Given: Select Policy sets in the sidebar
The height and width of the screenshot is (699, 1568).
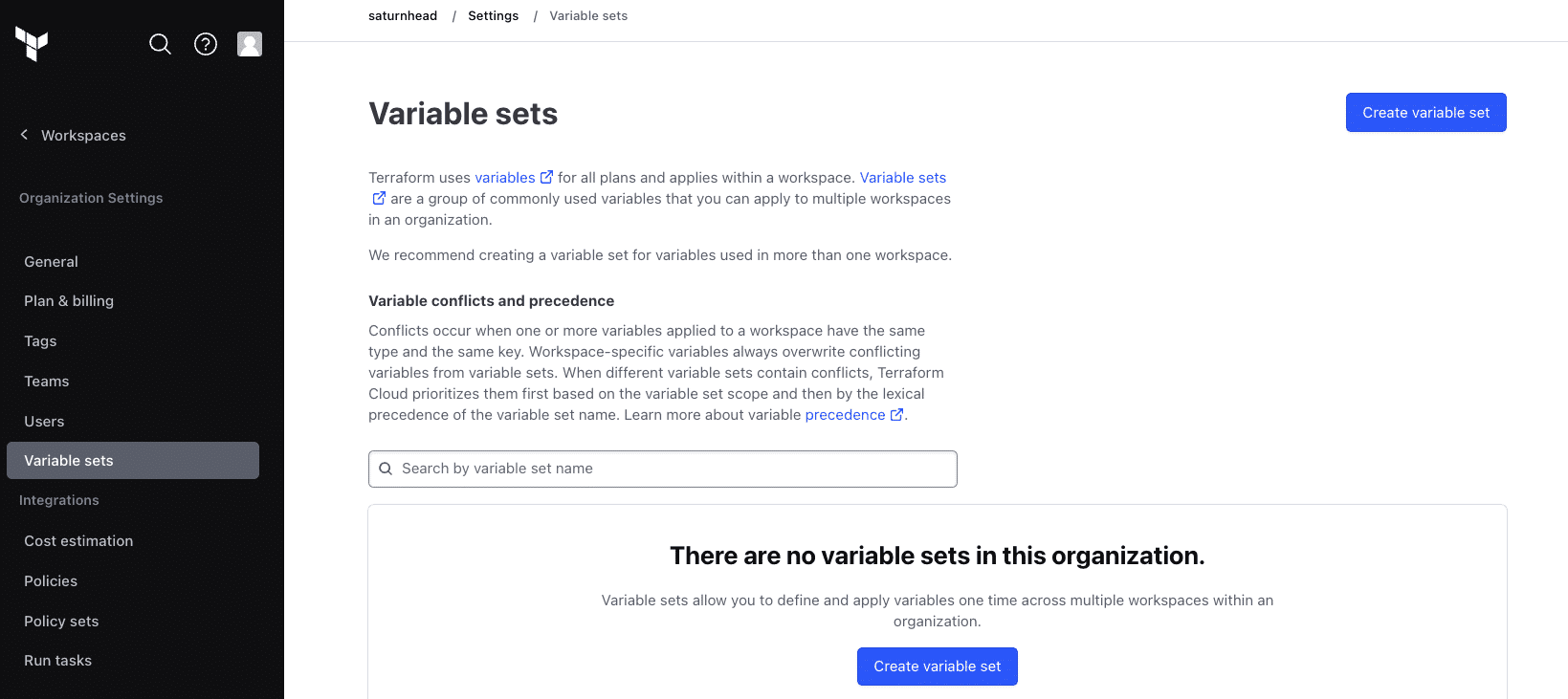Looking at the screenshot, I should point(60,621).
